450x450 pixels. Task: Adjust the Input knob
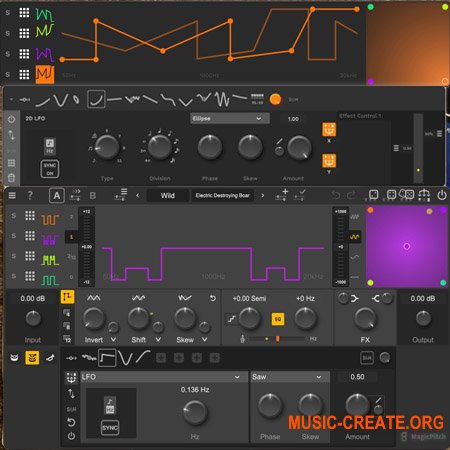tap(33, 319)
